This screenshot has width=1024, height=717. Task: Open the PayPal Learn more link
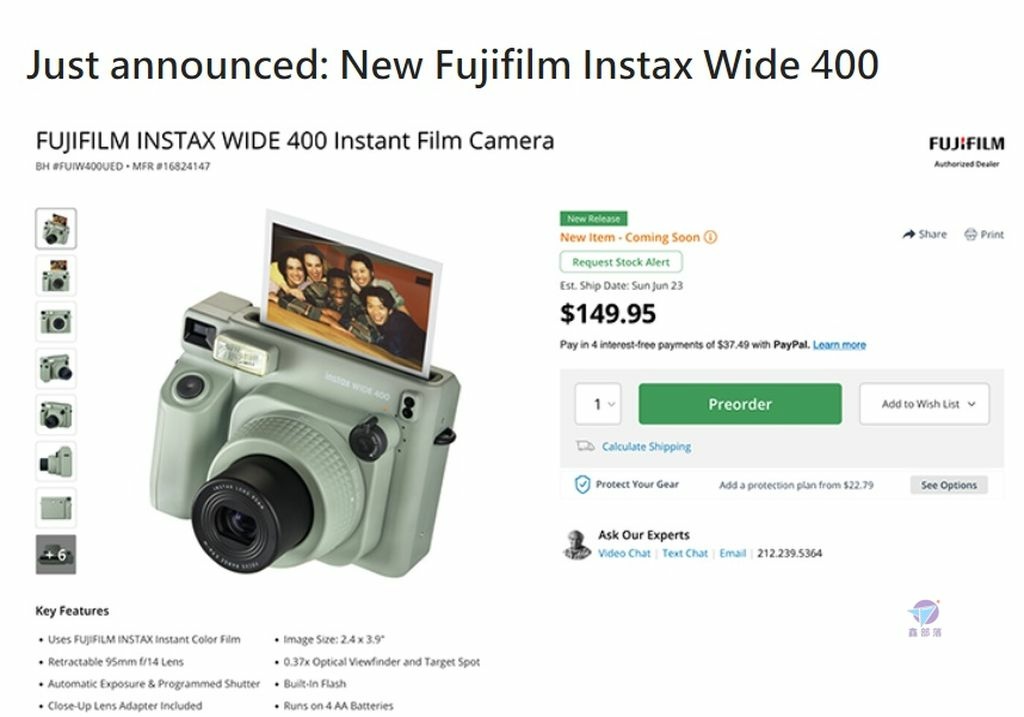tap(839, 345)
